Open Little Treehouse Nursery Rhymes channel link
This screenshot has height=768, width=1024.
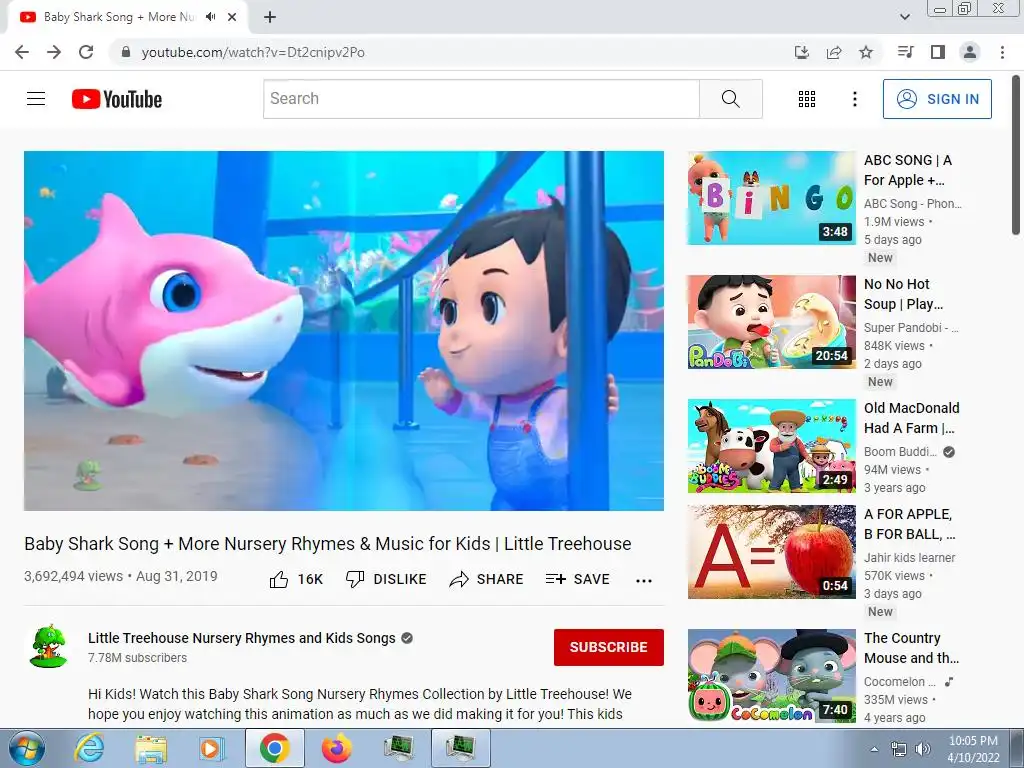pos(242,638)
